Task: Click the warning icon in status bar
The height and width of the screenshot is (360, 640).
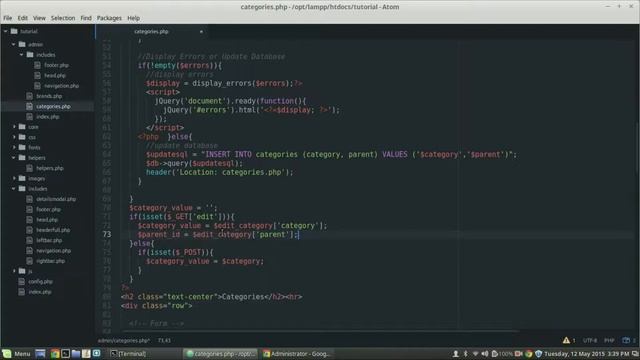Action: [x=567, y=340]
